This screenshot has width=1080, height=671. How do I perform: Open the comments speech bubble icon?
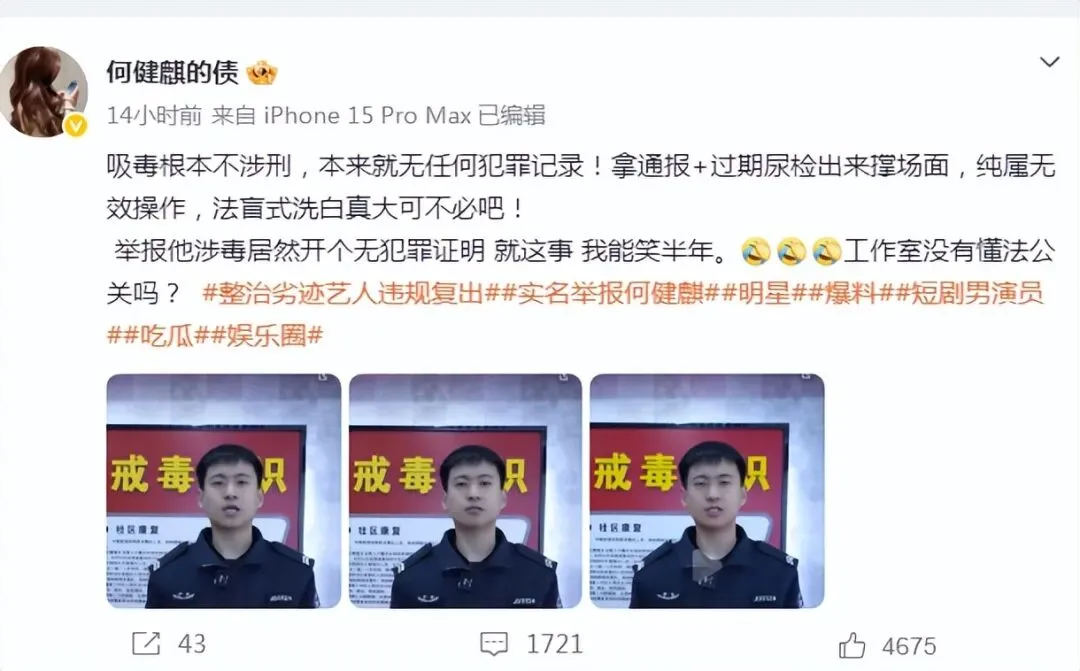coord(494,644)
